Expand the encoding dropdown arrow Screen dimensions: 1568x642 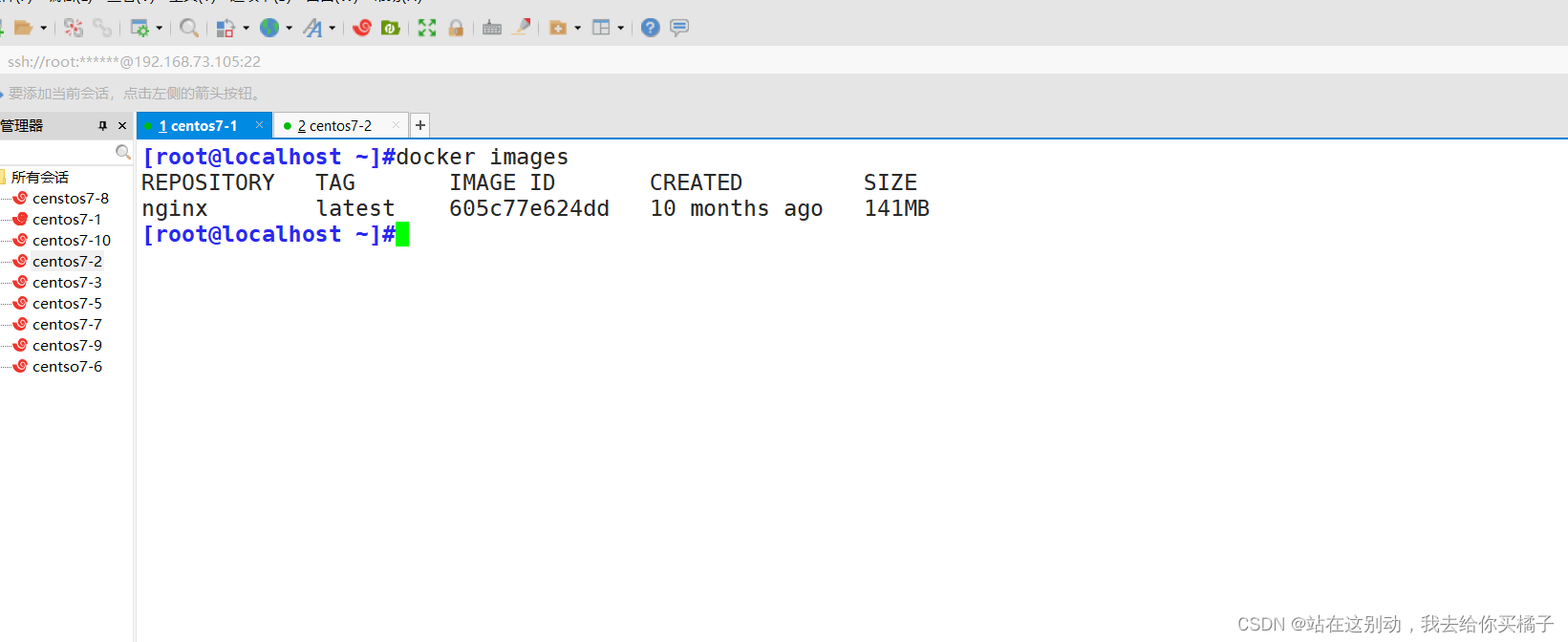tap(290, 28)
